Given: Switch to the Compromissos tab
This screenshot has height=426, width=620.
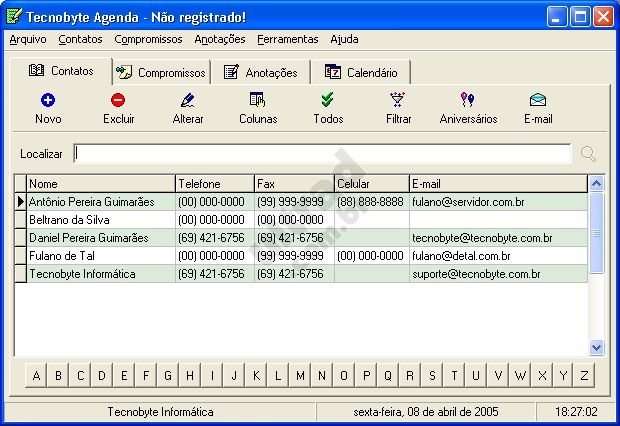Looking at the screenshot, I should (x=161, y=73).
